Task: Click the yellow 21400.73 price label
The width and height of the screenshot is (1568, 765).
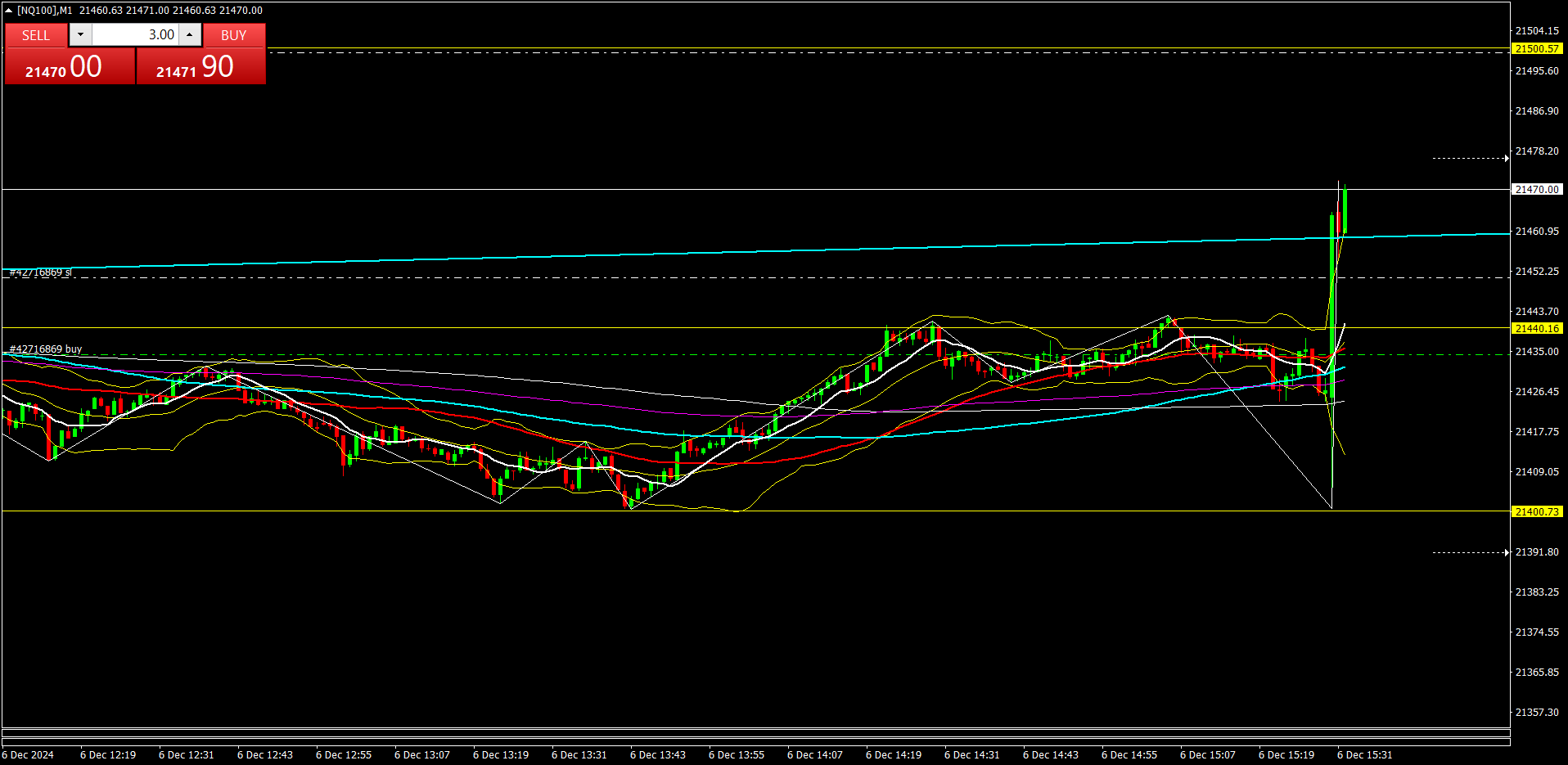Action: pos(1537,512)
